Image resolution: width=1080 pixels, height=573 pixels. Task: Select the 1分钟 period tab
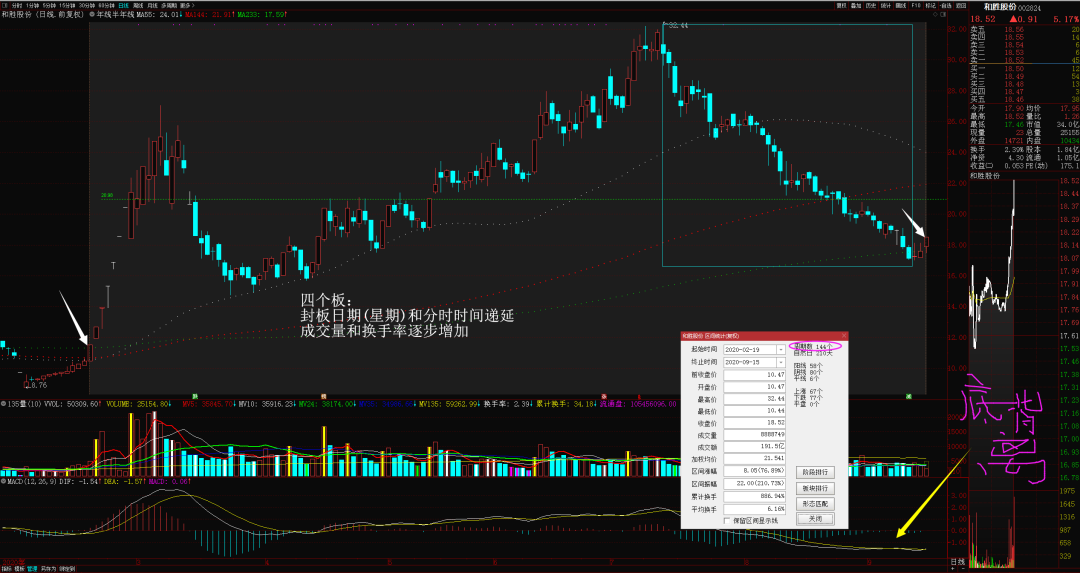(32, 6)
